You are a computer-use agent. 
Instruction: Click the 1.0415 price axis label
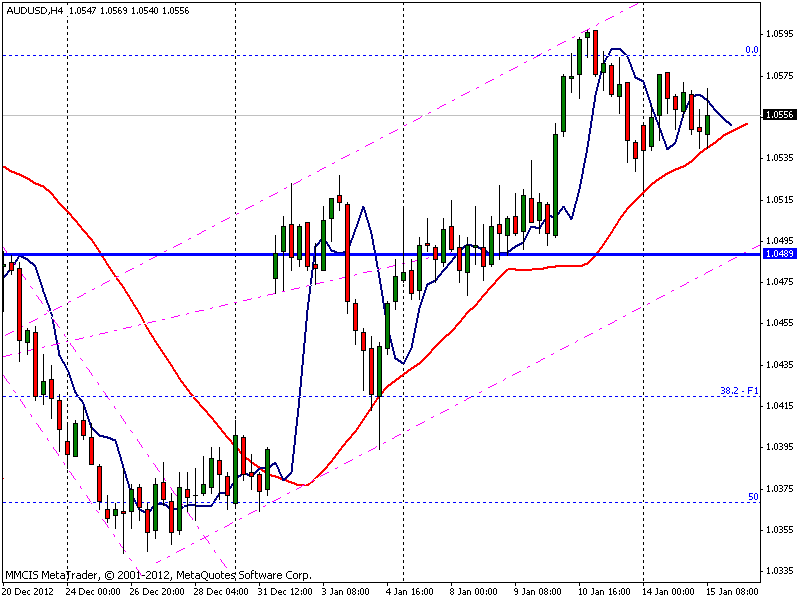tap(780, 406)
